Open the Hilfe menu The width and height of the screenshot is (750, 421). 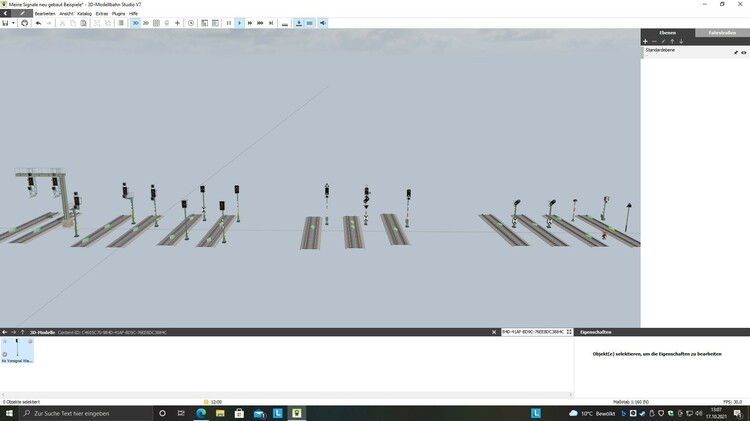[x=133, y=14]
